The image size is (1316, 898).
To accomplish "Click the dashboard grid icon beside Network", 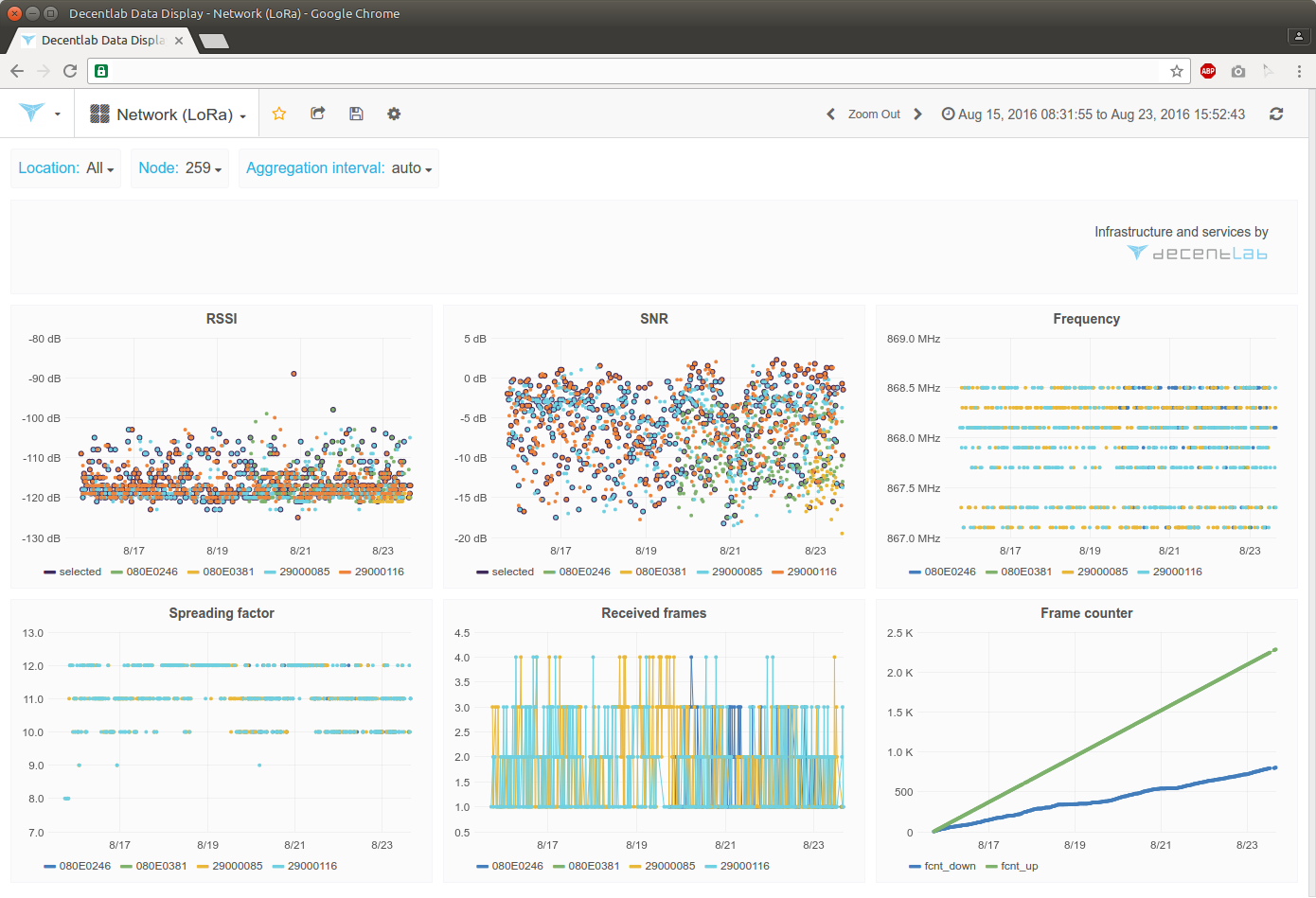I will pos(99,114).
